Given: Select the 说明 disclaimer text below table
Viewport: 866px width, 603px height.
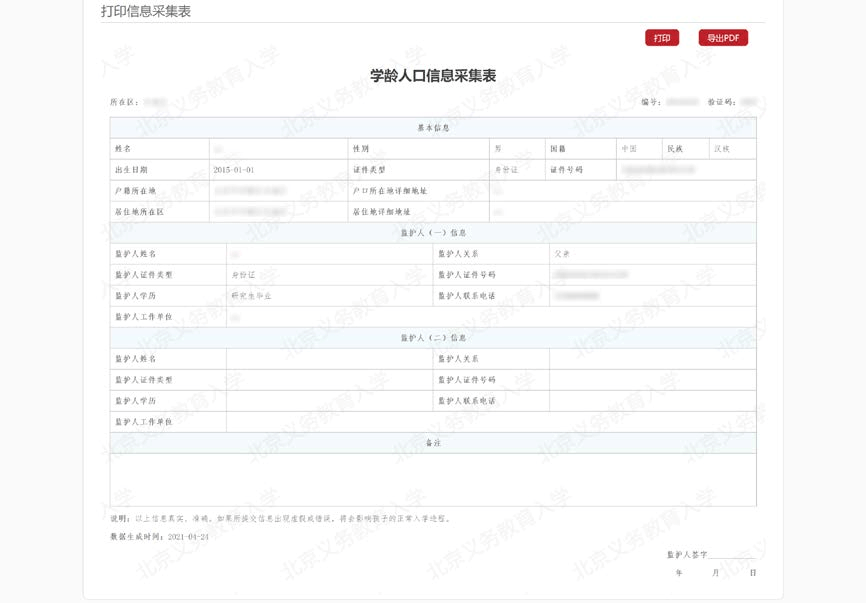Looking at the screenshot, I should 281,519.
